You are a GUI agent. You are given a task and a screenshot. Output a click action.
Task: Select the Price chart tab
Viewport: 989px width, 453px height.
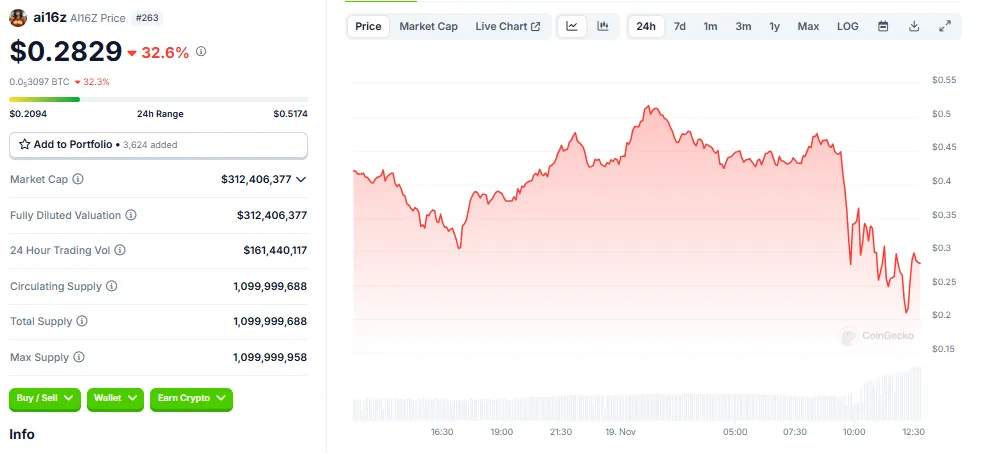point(368,26)
